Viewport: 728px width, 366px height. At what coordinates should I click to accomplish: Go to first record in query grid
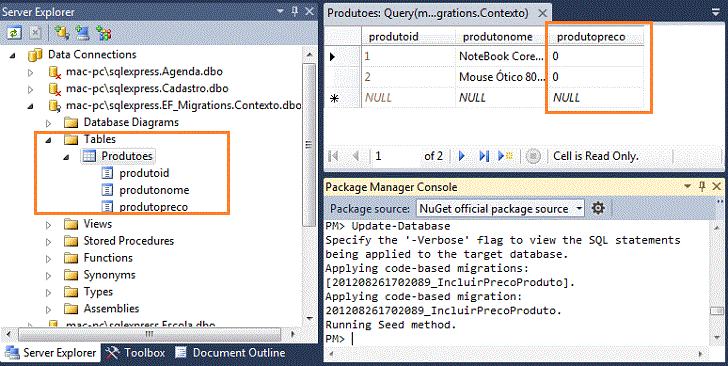click(333, 156)
